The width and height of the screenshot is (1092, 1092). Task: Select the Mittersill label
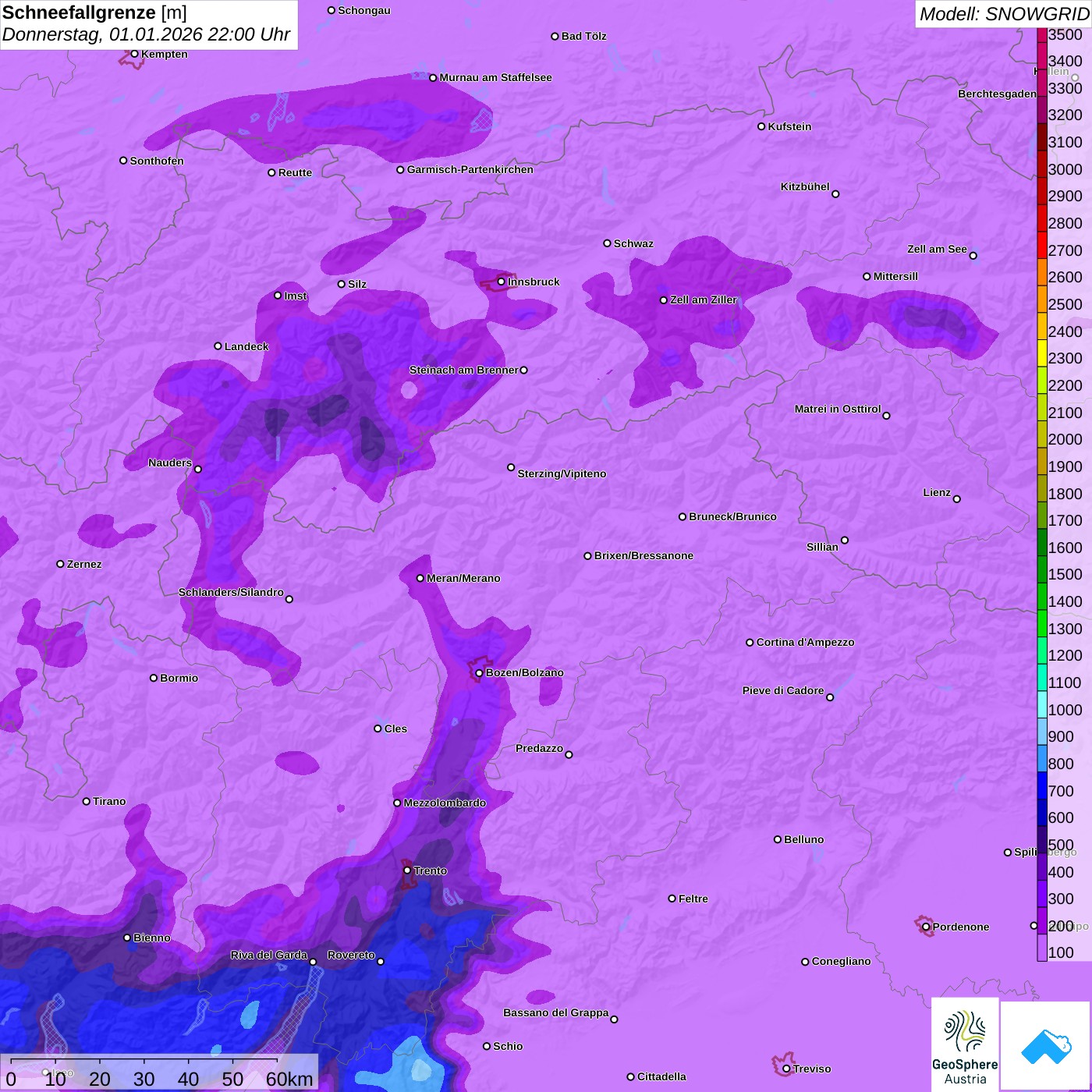[896, 276]
